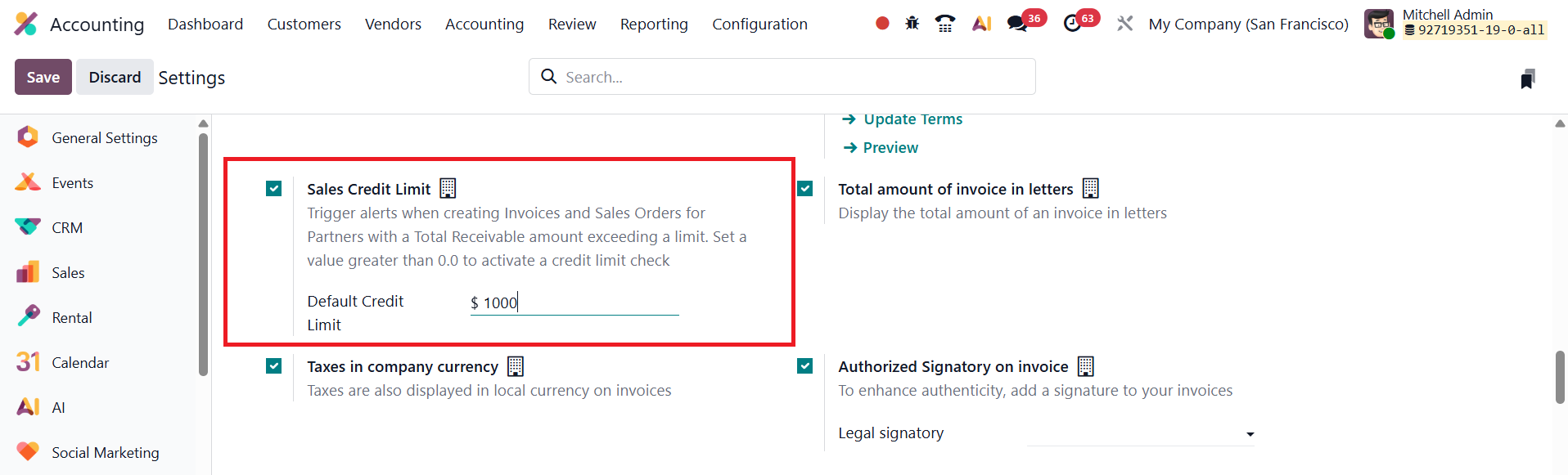Open the Customers menu
Screen dimensions: 1568x475
point(304,25)
